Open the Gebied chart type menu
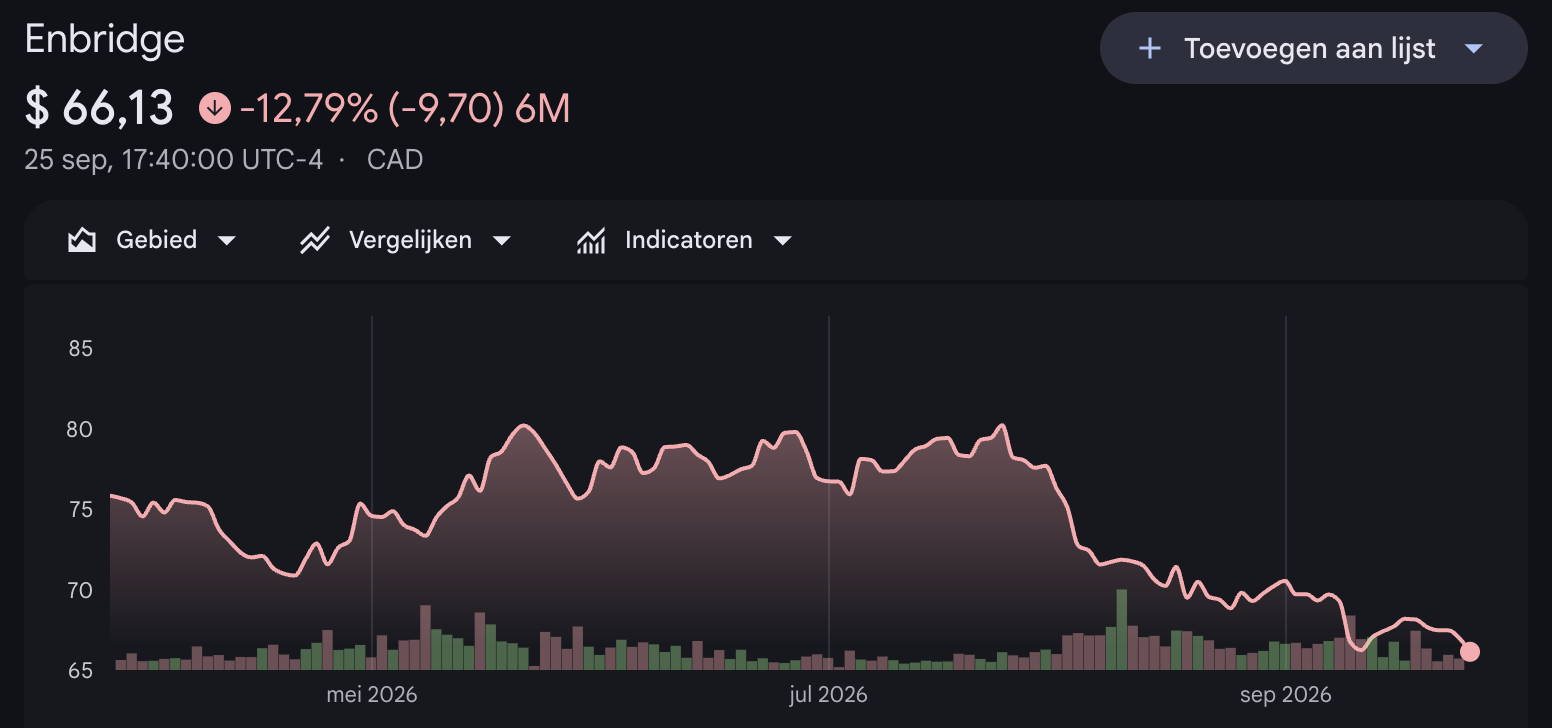The height and width of the screenshot is (728, 1552). [x=152, y=240]
